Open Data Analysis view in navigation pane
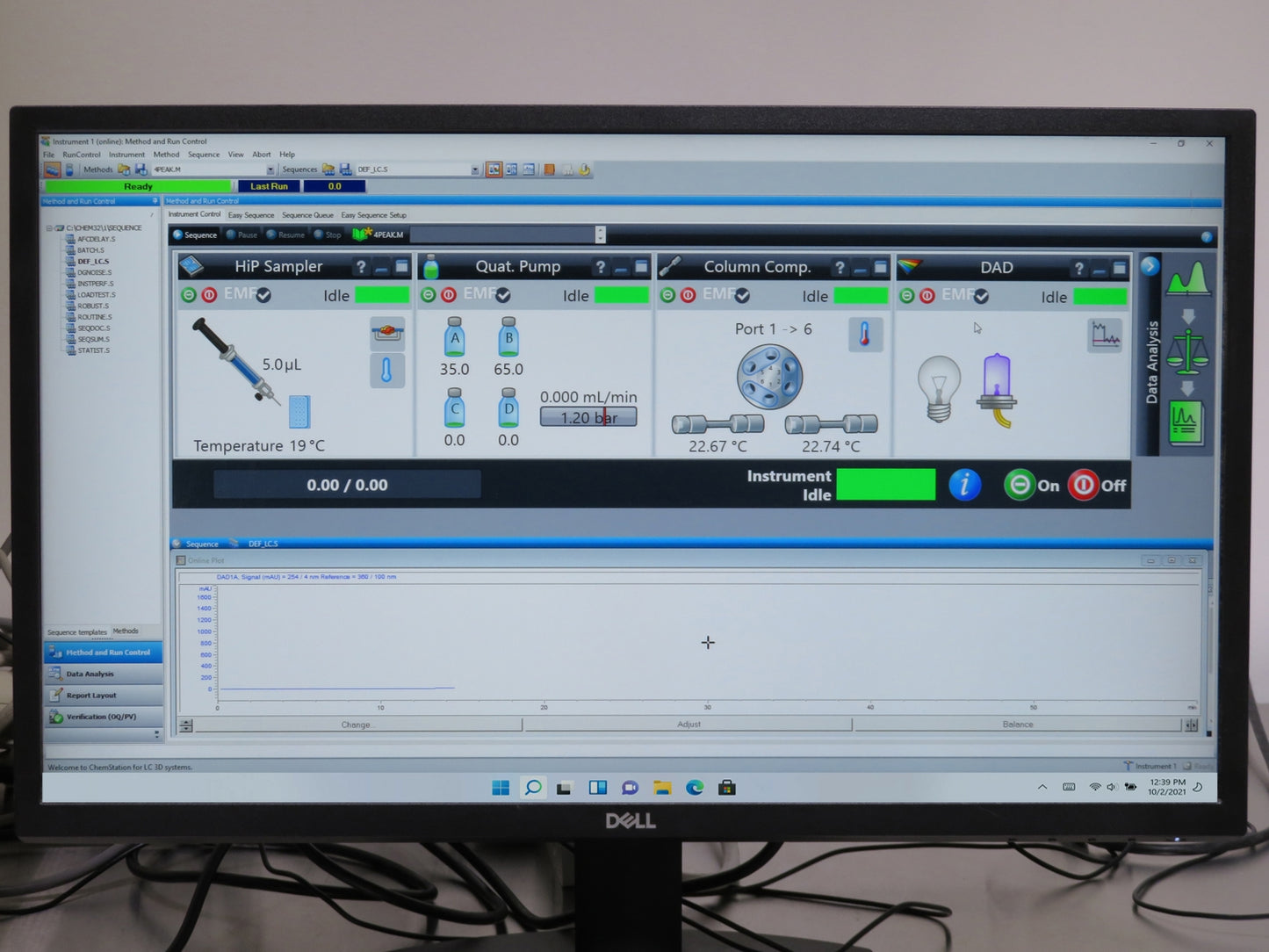This screenshot has width=1269, height=952. pos(103,674)
